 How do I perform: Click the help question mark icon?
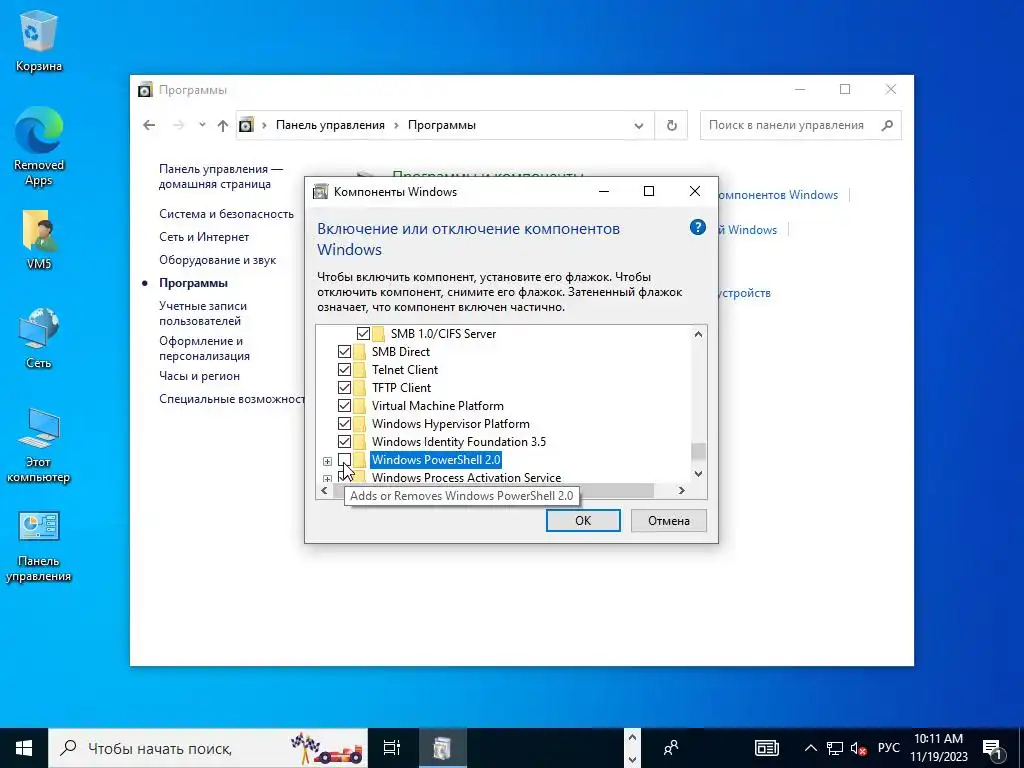coord(697,227)
